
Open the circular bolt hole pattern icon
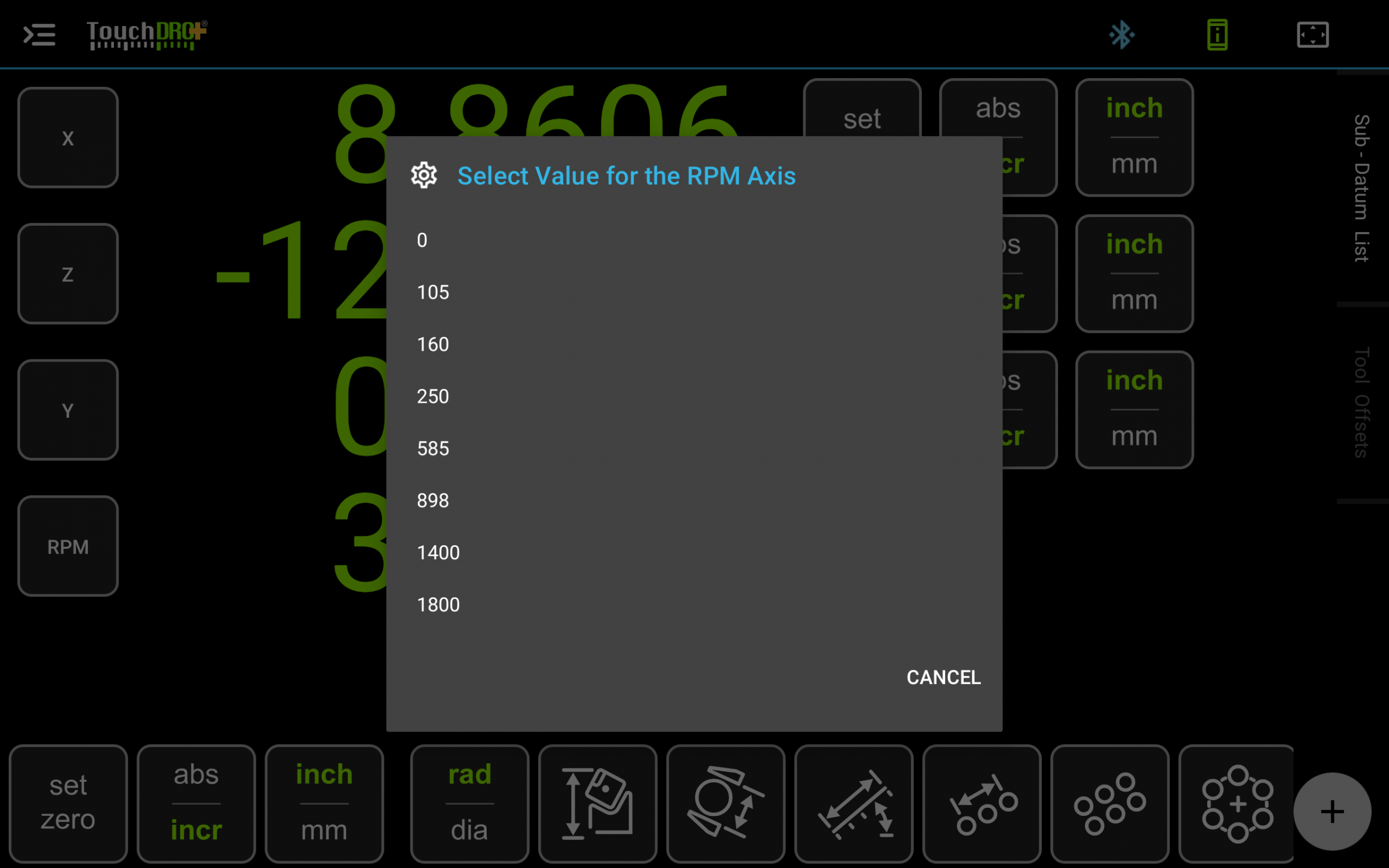(x=1237, y=804)
